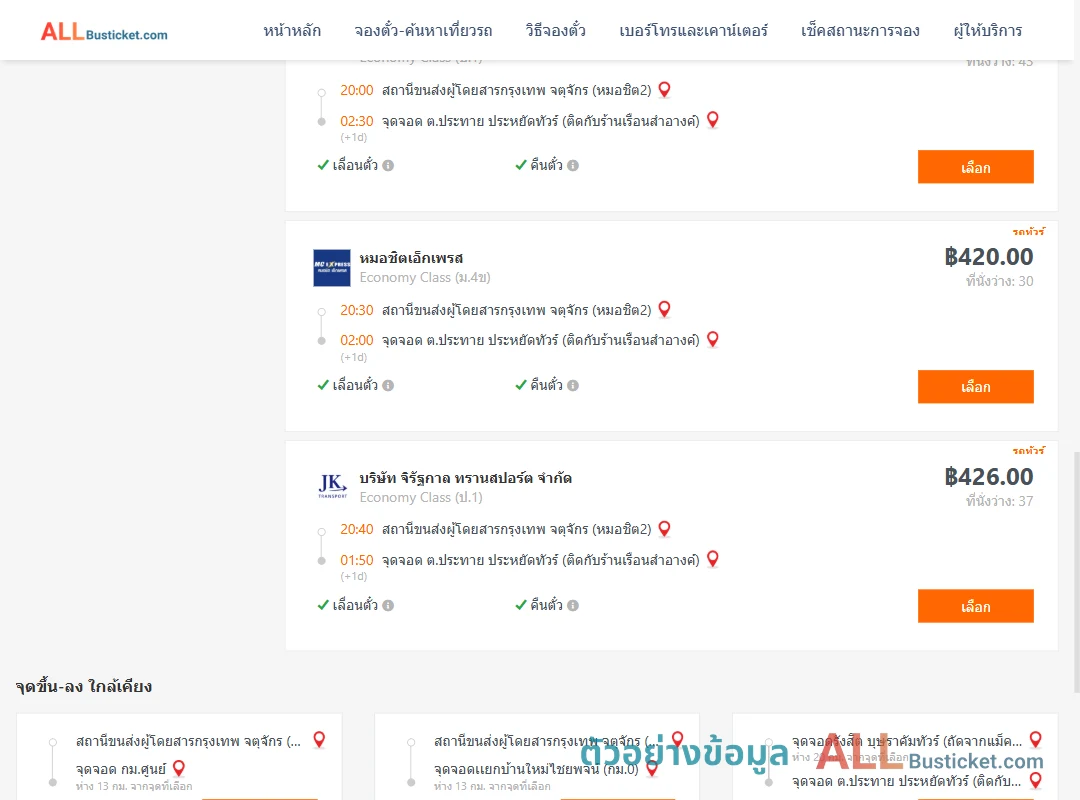The width and height of the screenshot is (1080, 800).
Task: Click Economy Class (ป.1) label
Action: click(421, 498)
